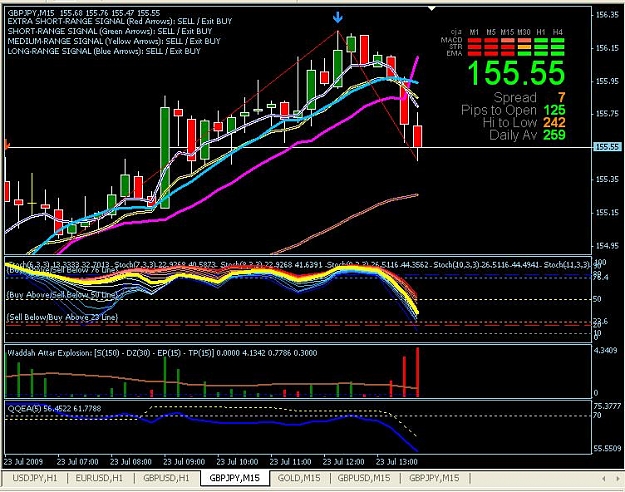
Task: Click the orange M30 STR trend cell
Action: (x=524, y=47)
